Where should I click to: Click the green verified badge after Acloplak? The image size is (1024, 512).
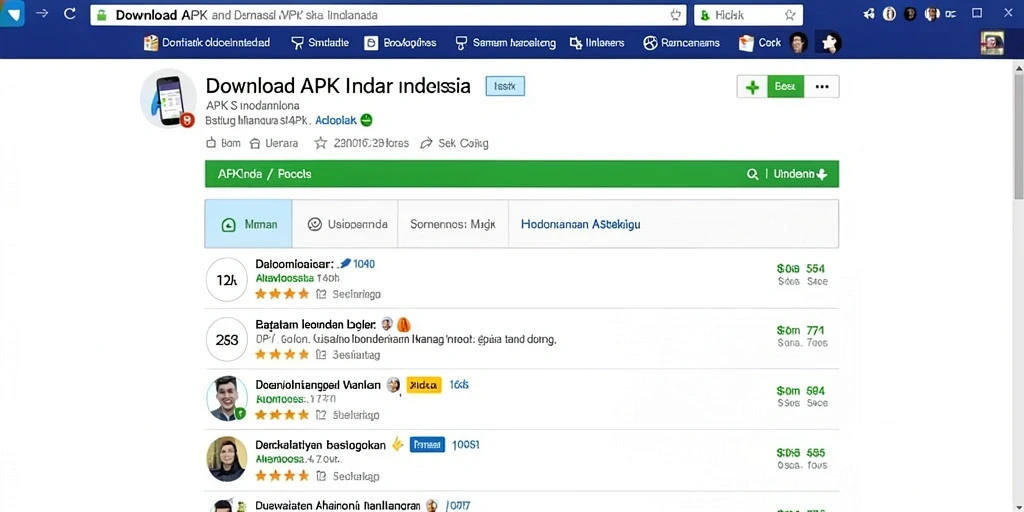[x=366, y=120]
